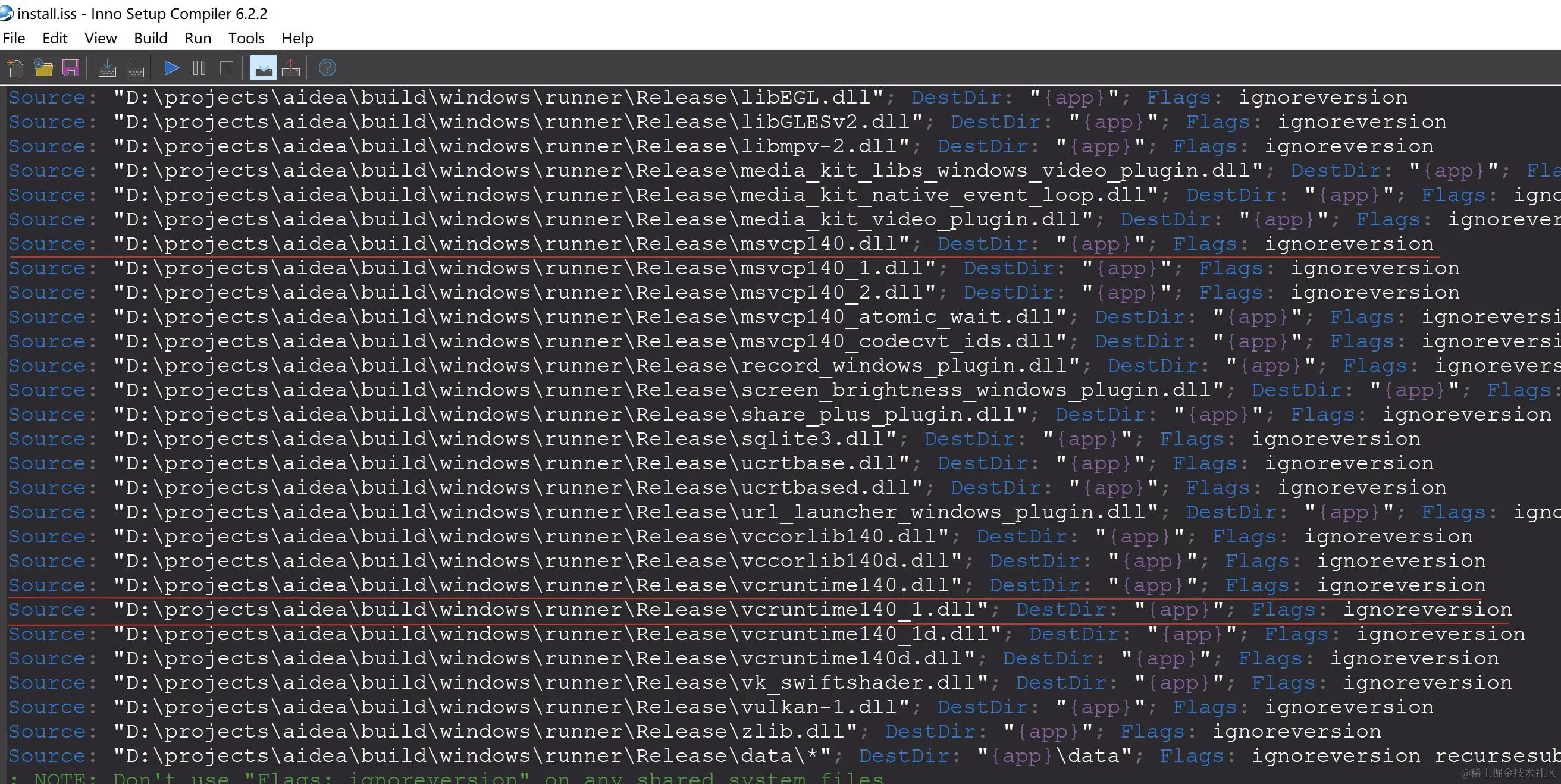The image size is (1561, 784).
Task: Open the View menu
Action: (101, 38)
